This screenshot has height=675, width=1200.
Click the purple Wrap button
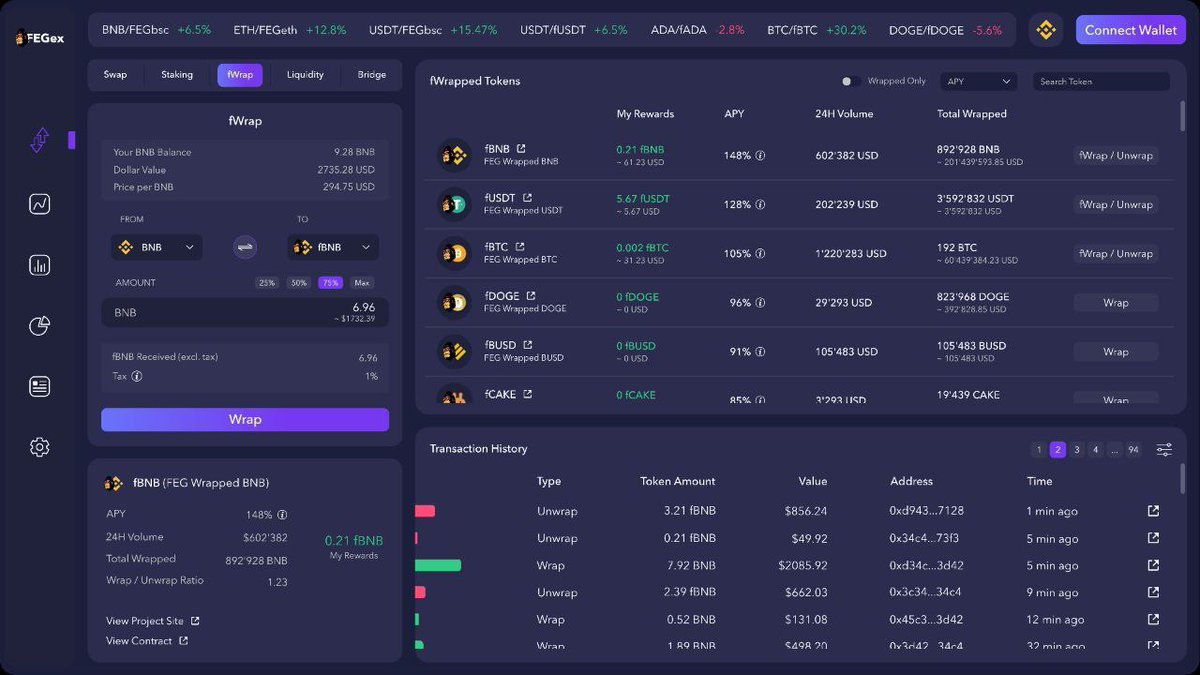coord(245,420)
